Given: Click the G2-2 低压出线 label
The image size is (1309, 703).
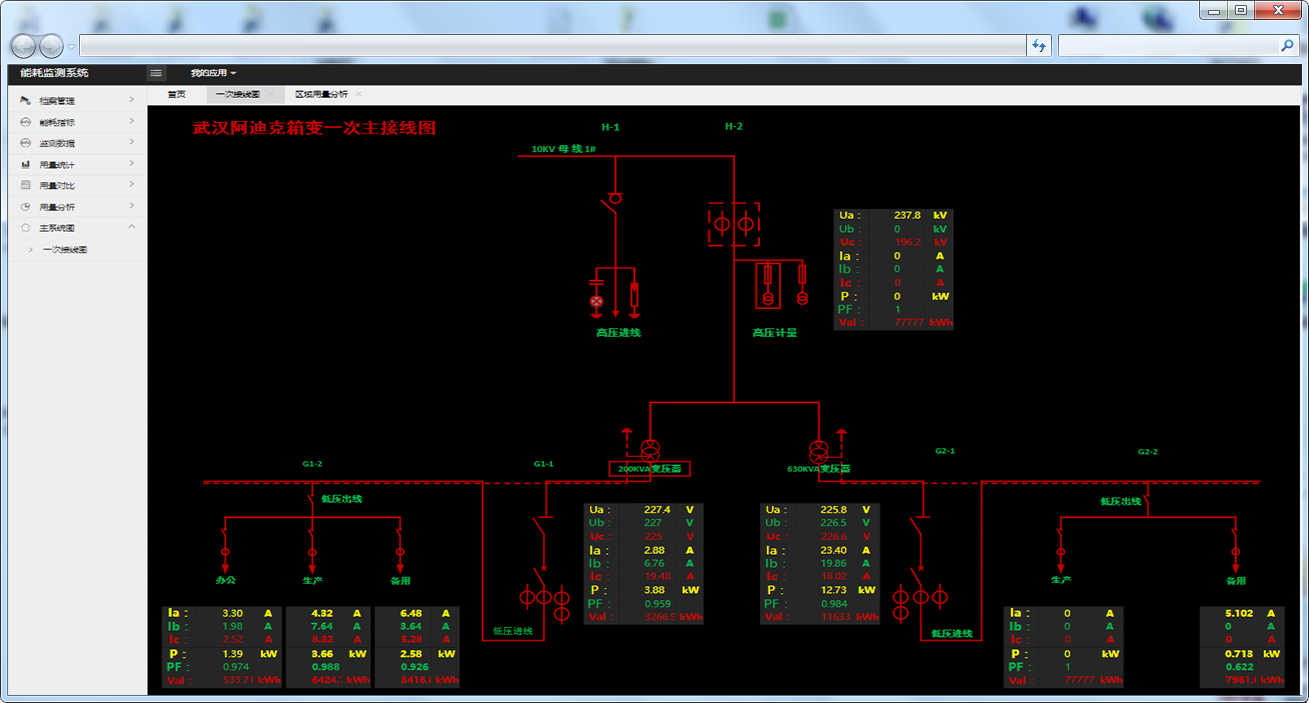Looking at the screenshot, I should [1122, 502].
